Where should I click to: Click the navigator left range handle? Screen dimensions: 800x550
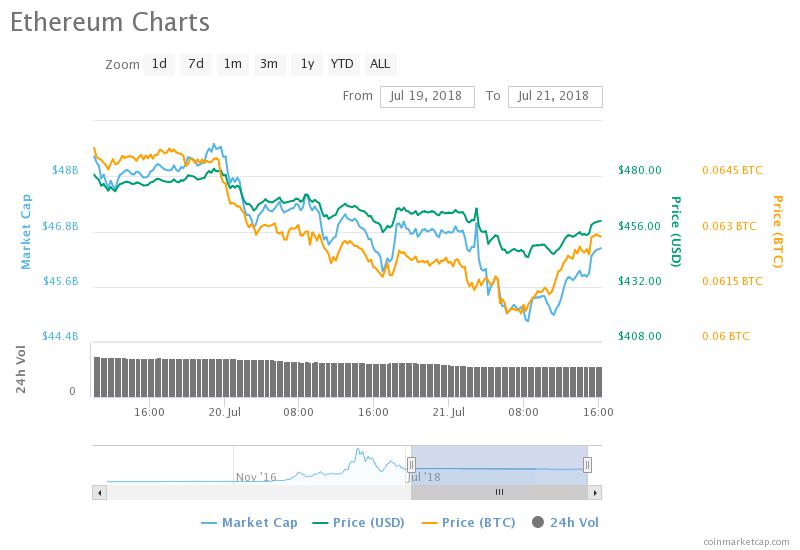[x=411, y=465]
